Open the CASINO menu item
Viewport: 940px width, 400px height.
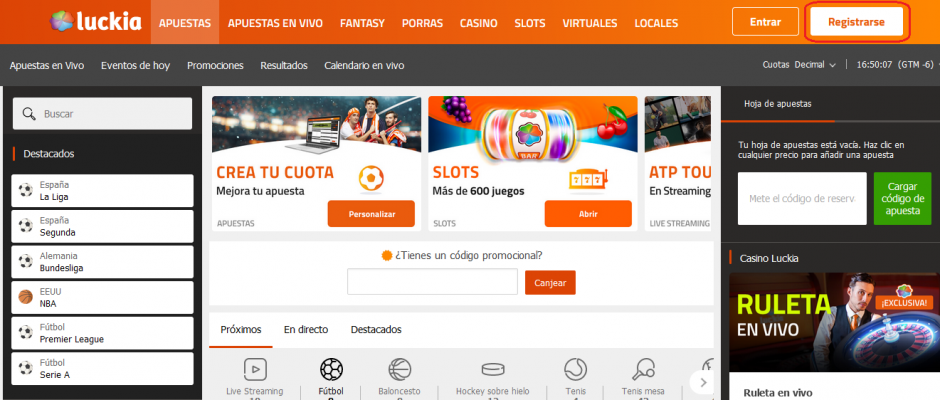pyautogui.click(x=478, y=22)
